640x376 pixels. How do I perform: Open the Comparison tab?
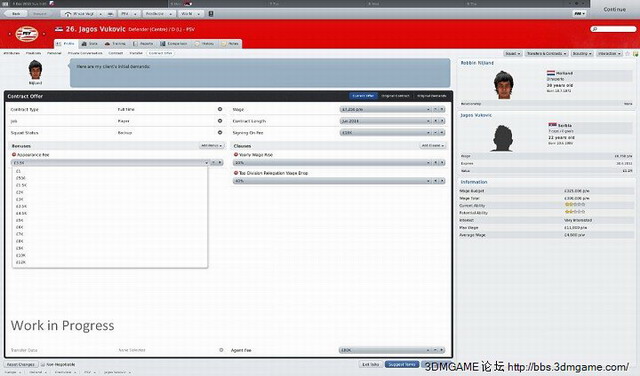click(174, 43)
